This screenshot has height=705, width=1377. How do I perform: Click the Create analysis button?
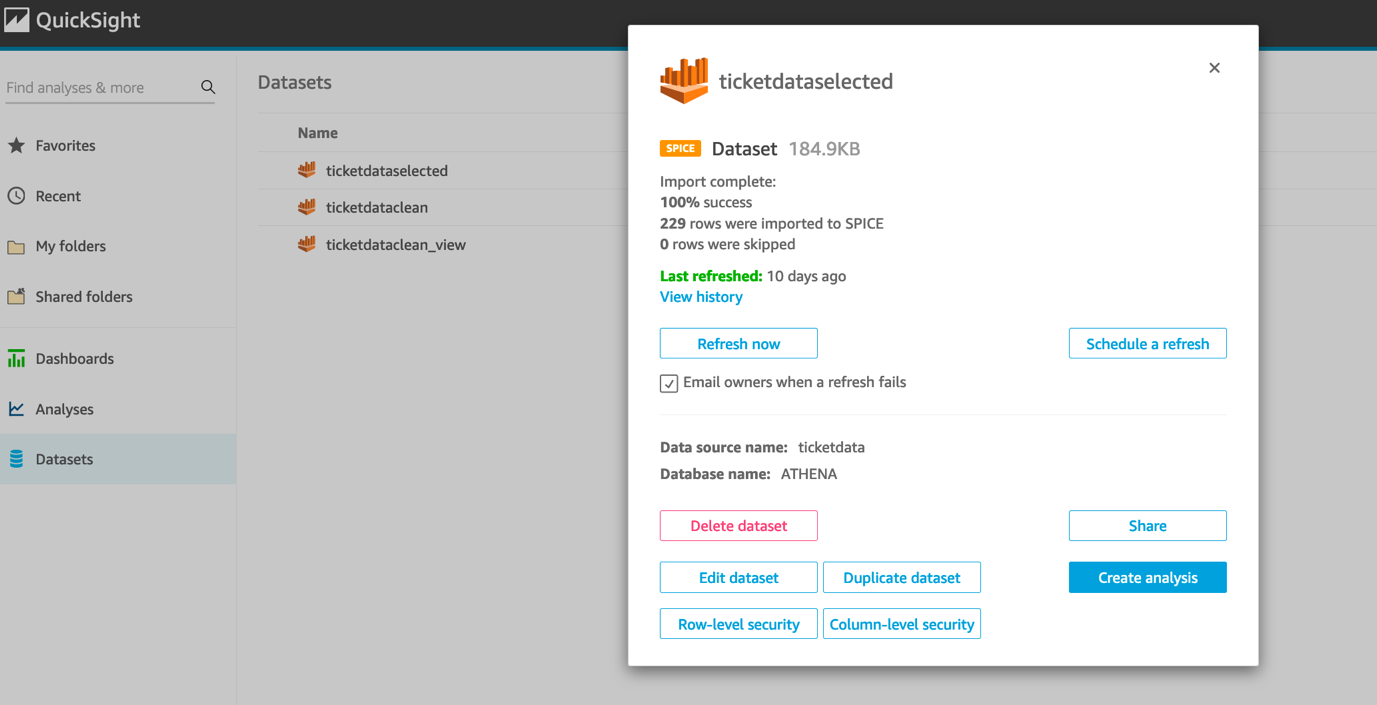coord(1147,577)
